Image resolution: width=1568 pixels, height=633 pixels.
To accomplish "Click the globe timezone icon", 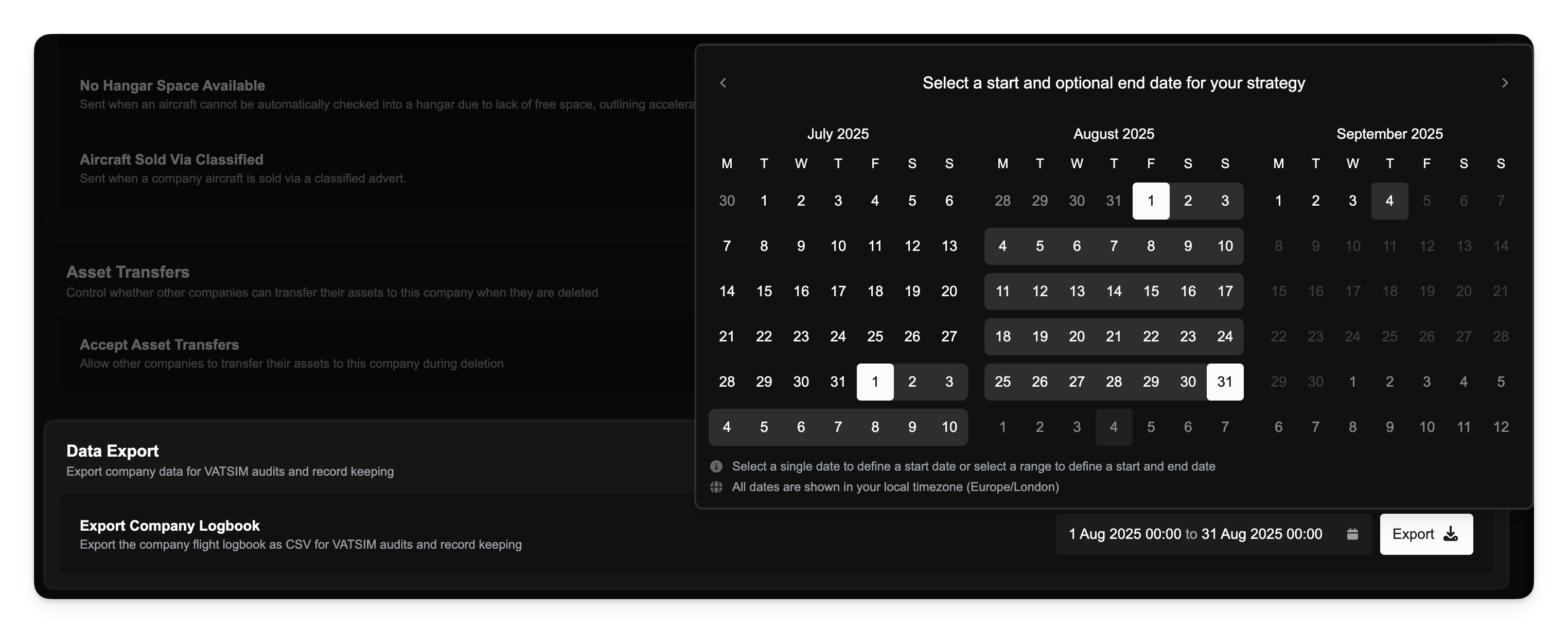I will click(716, 487).
